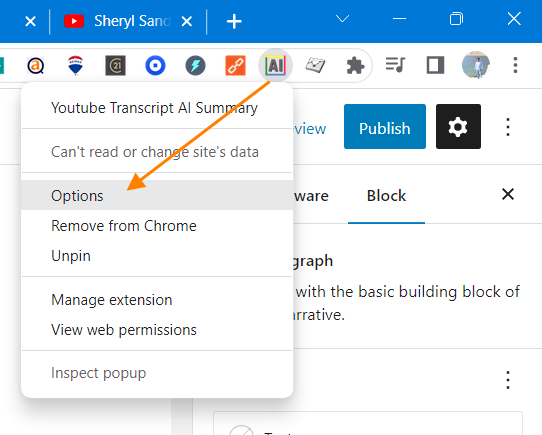
Task: Open the orange link chain extension
Action: coord(235,65)
